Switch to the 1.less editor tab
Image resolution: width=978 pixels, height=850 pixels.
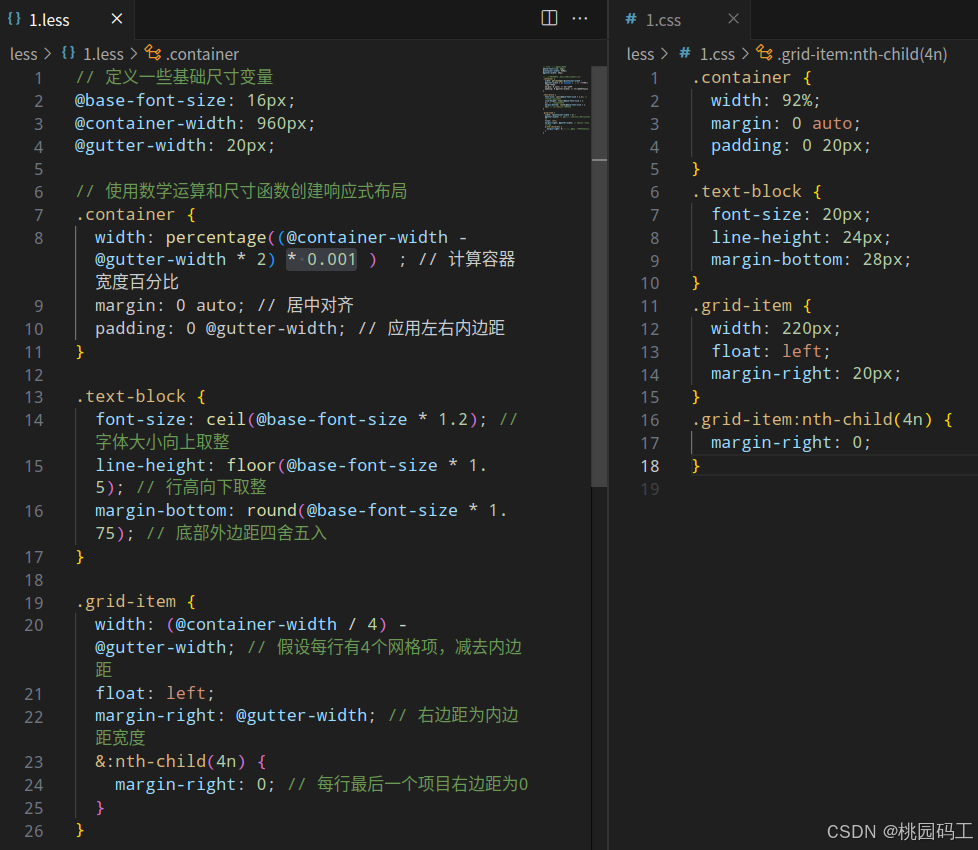point(67,19)
